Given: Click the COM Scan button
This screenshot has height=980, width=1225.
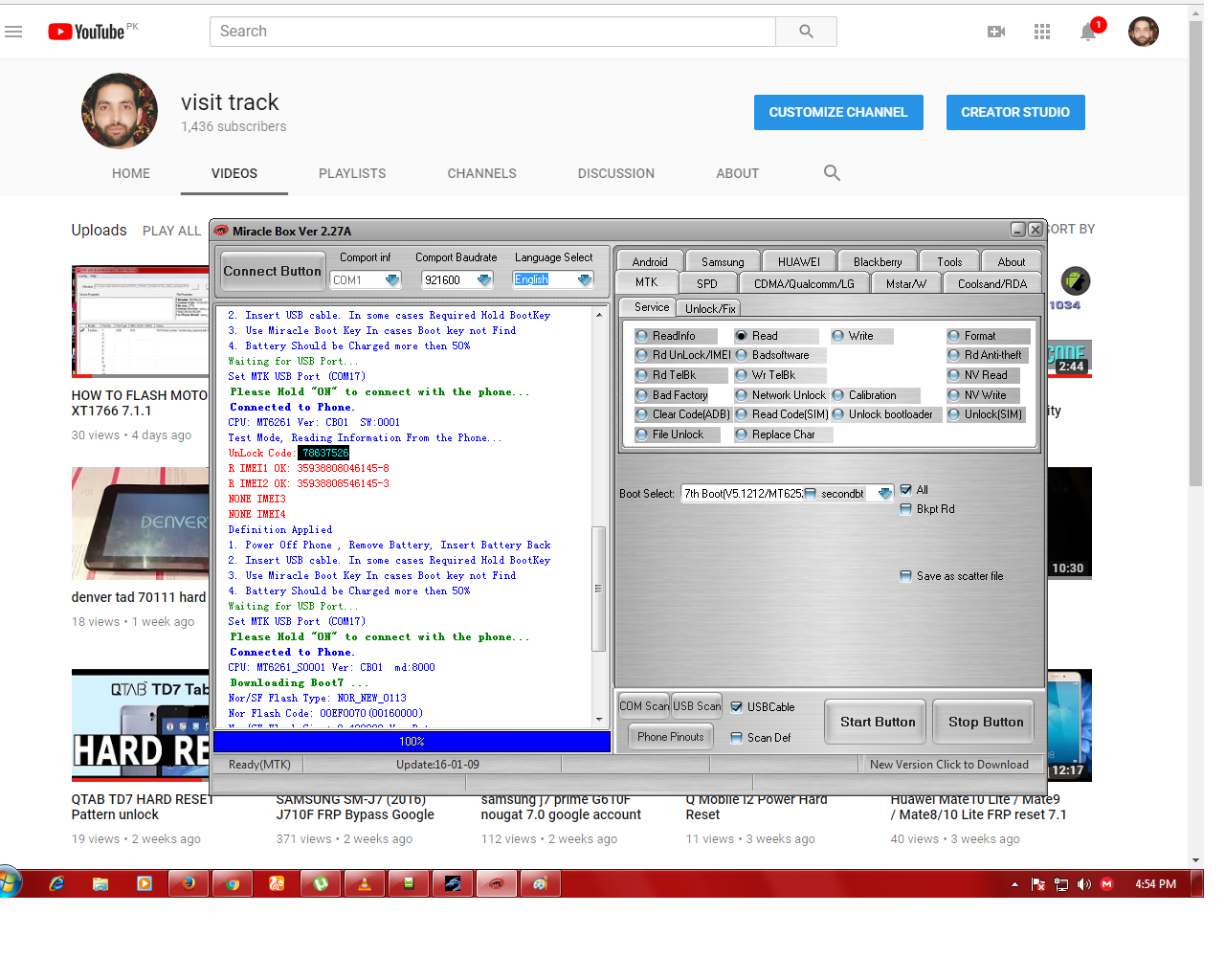Looking at the screenshot, I should pos(644,706).
